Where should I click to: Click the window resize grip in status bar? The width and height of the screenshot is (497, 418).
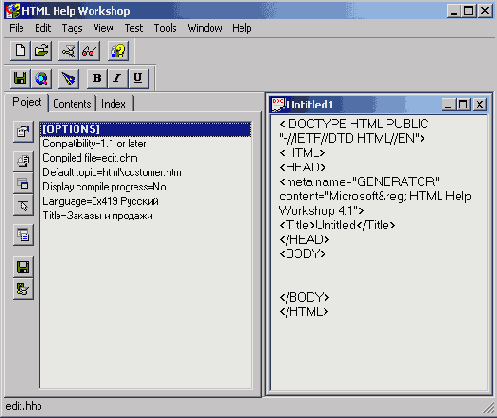tap(489, 407)
